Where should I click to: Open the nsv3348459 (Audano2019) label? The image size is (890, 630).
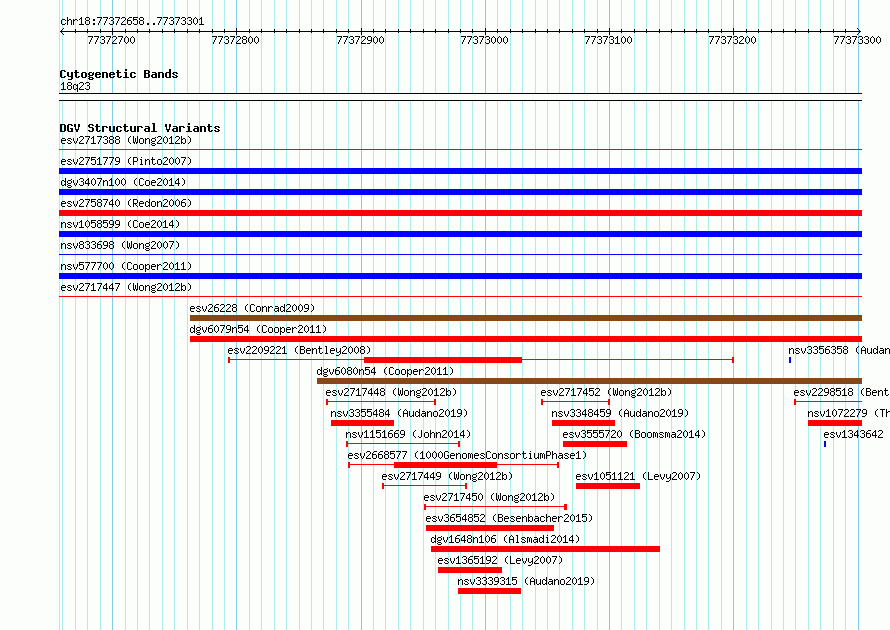coord(620,413)
